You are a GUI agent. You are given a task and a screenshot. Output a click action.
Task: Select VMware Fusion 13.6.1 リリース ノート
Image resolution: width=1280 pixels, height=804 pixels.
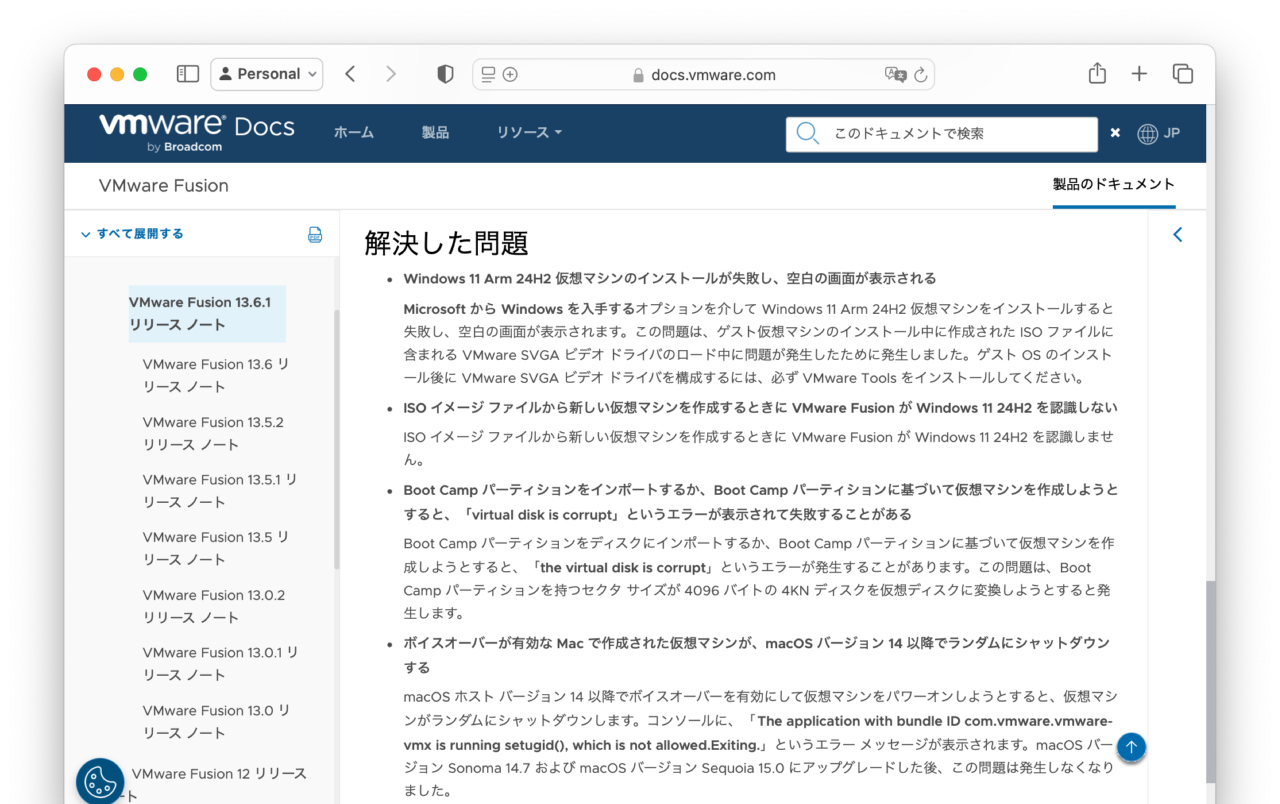click(x=207, y=313)
